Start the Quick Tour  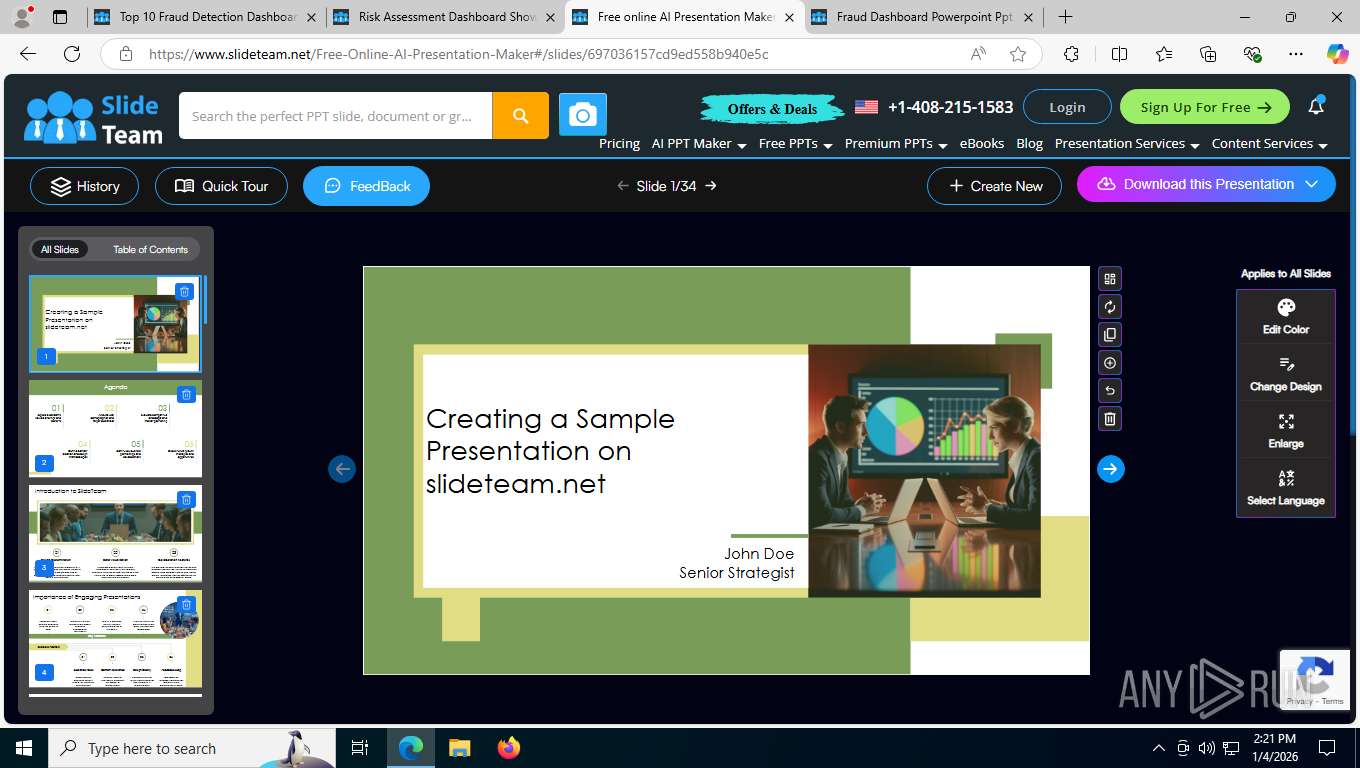(221, 186)
